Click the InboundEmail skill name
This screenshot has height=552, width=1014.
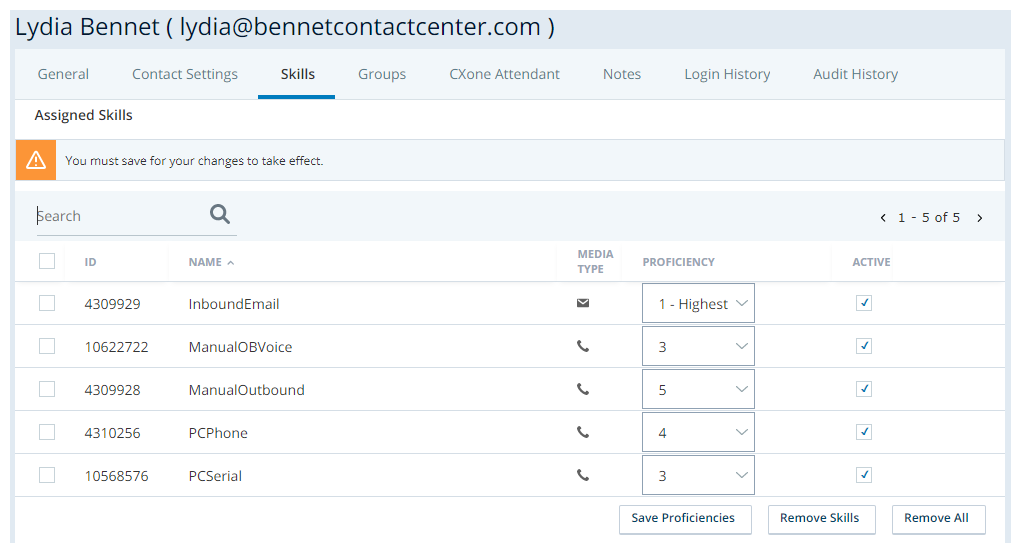(x=234, y=304)
